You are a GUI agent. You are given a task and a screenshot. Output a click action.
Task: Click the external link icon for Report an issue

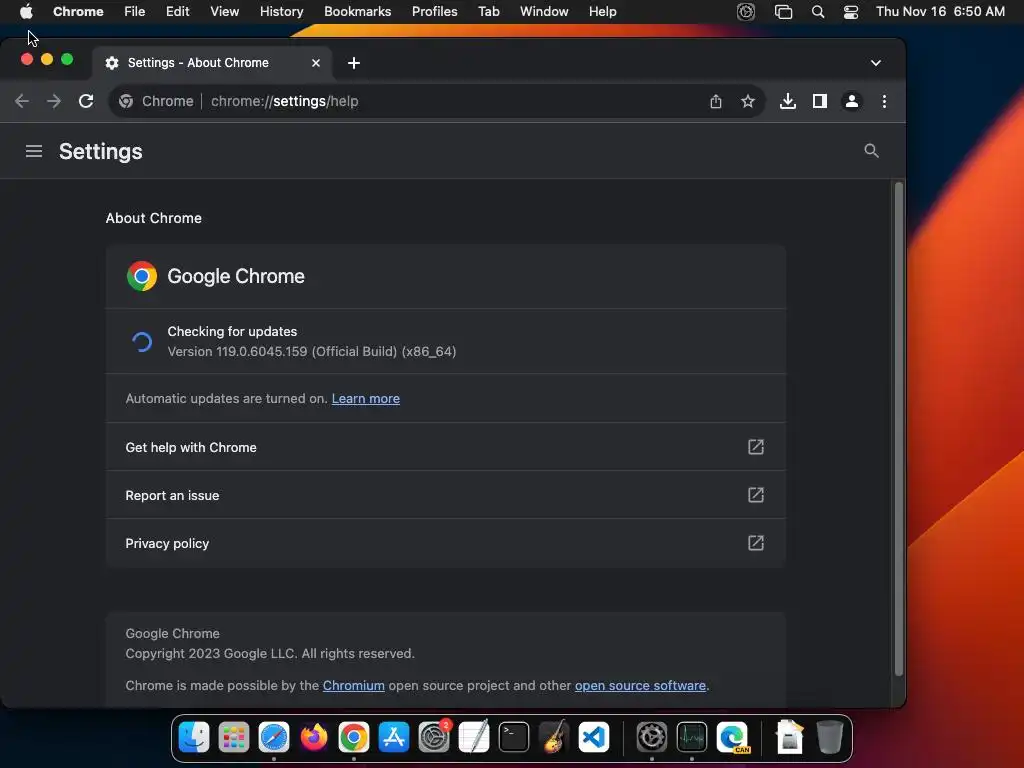point(756,495)
